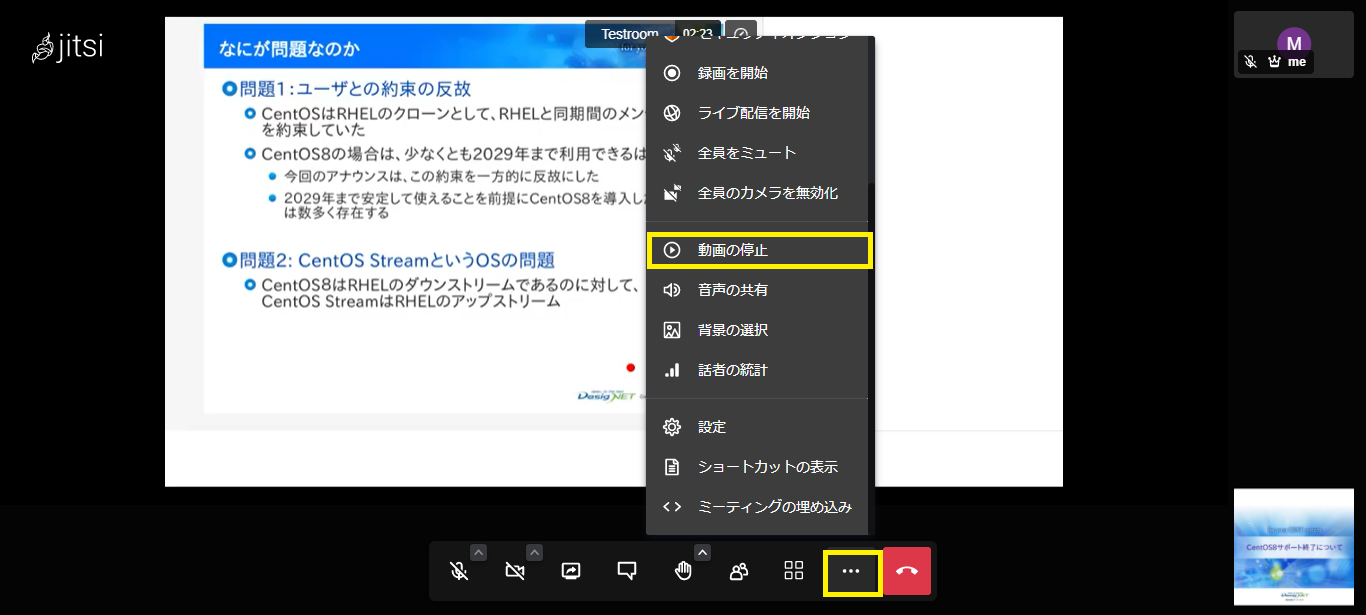Image resolution: width=1366 pixels, height=615 pixels.
Task: Click the Jitsi logo
Action: [68, 47]
